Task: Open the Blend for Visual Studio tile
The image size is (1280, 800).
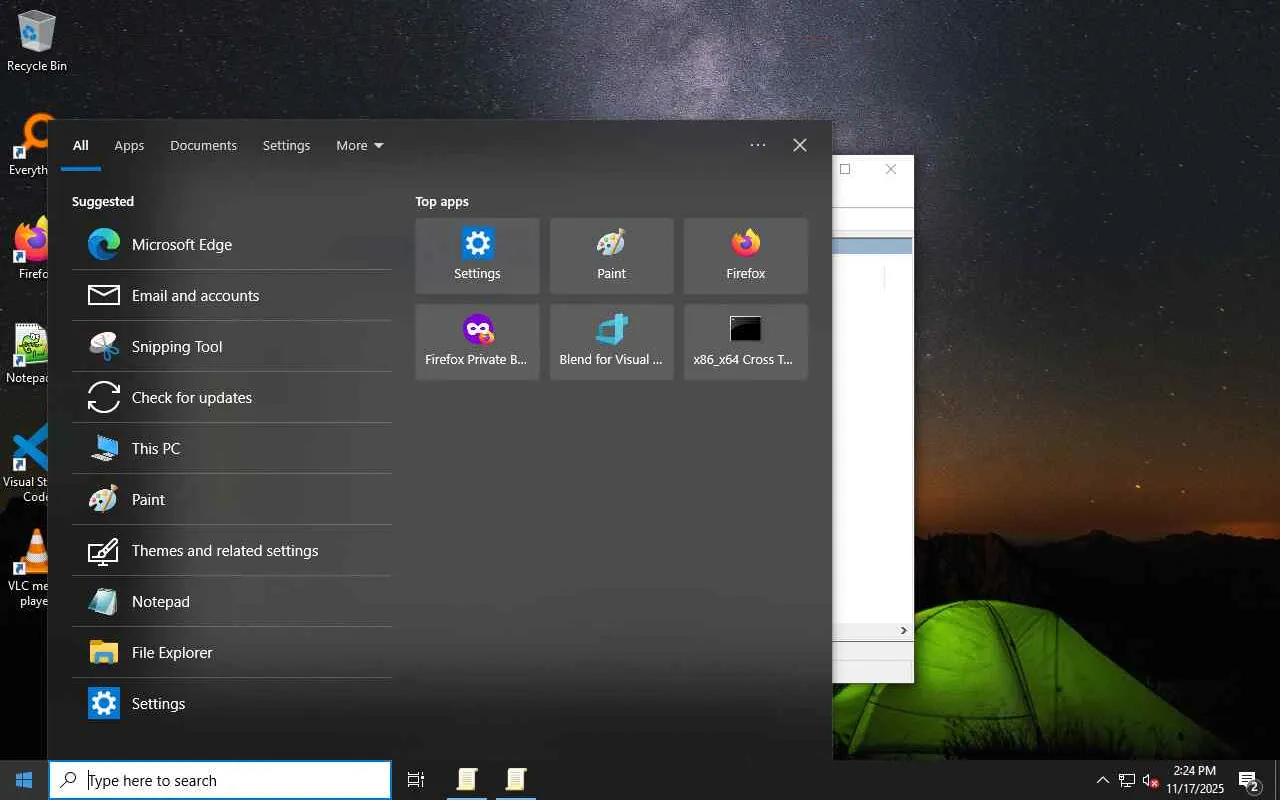Action: 612,342
